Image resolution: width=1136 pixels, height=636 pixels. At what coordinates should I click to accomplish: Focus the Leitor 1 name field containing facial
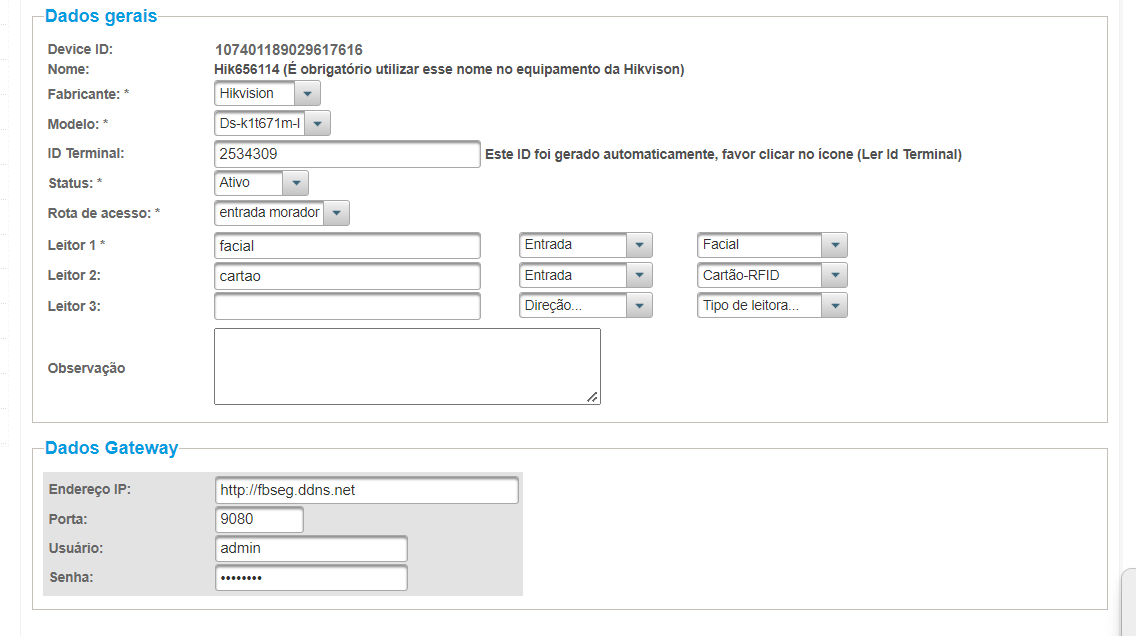coord(347,245)
